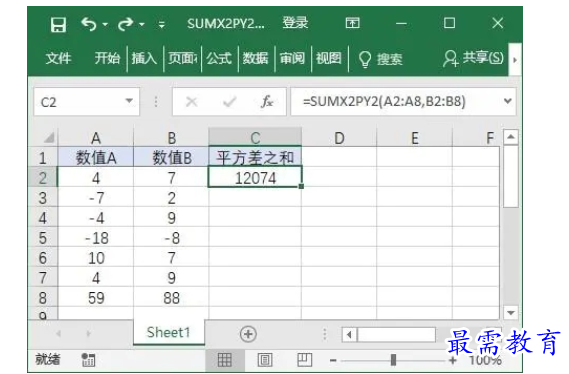Expand more ribbon tabs with the right arrow
The image size is (569, 374).
[x=515, y=60]
